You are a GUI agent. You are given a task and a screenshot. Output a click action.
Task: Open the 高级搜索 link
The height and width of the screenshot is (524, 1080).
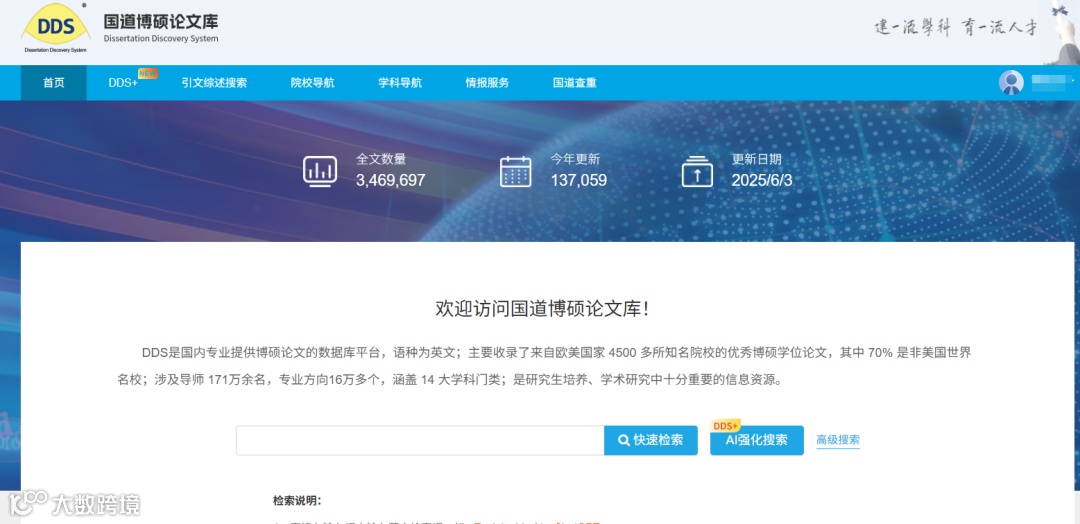[x=838, y=440]
